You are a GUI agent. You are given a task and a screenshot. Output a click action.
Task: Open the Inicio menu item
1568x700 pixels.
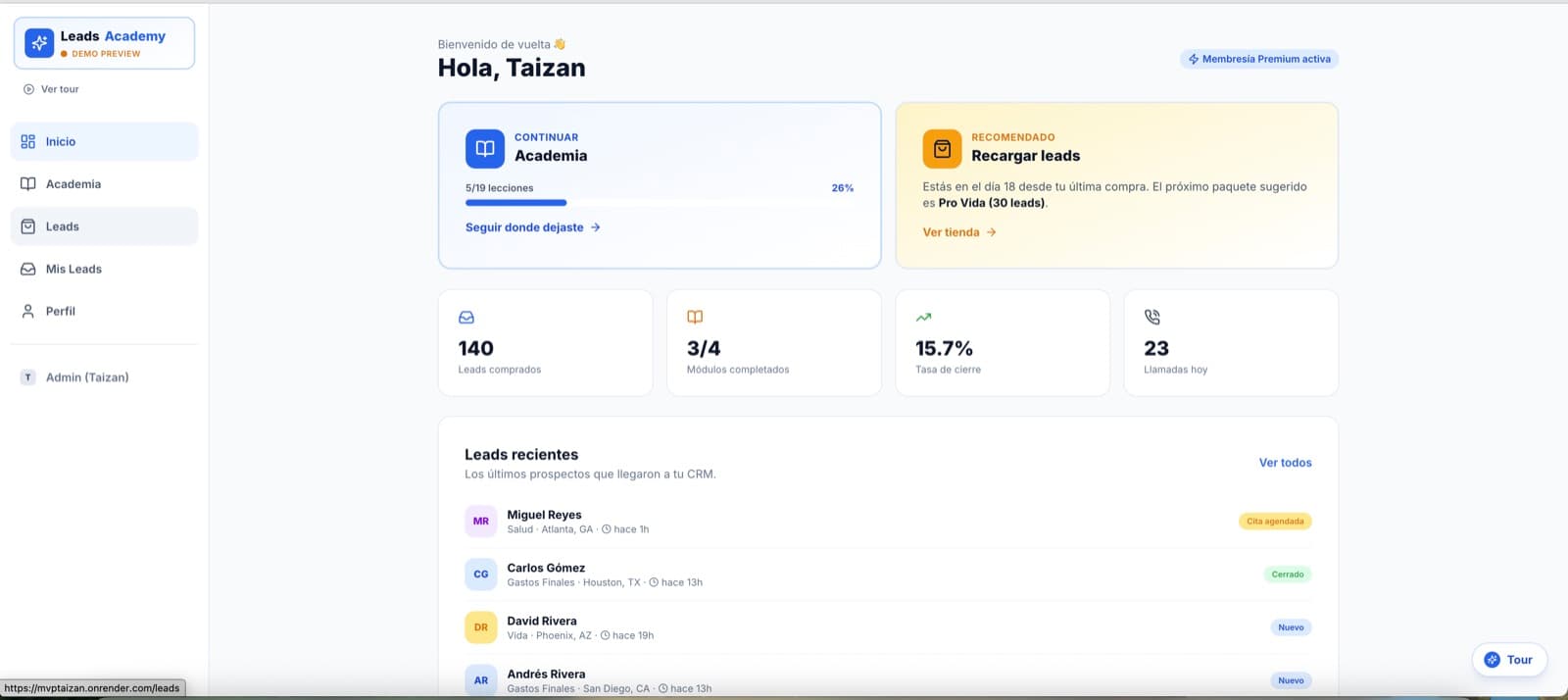[105, 142]
